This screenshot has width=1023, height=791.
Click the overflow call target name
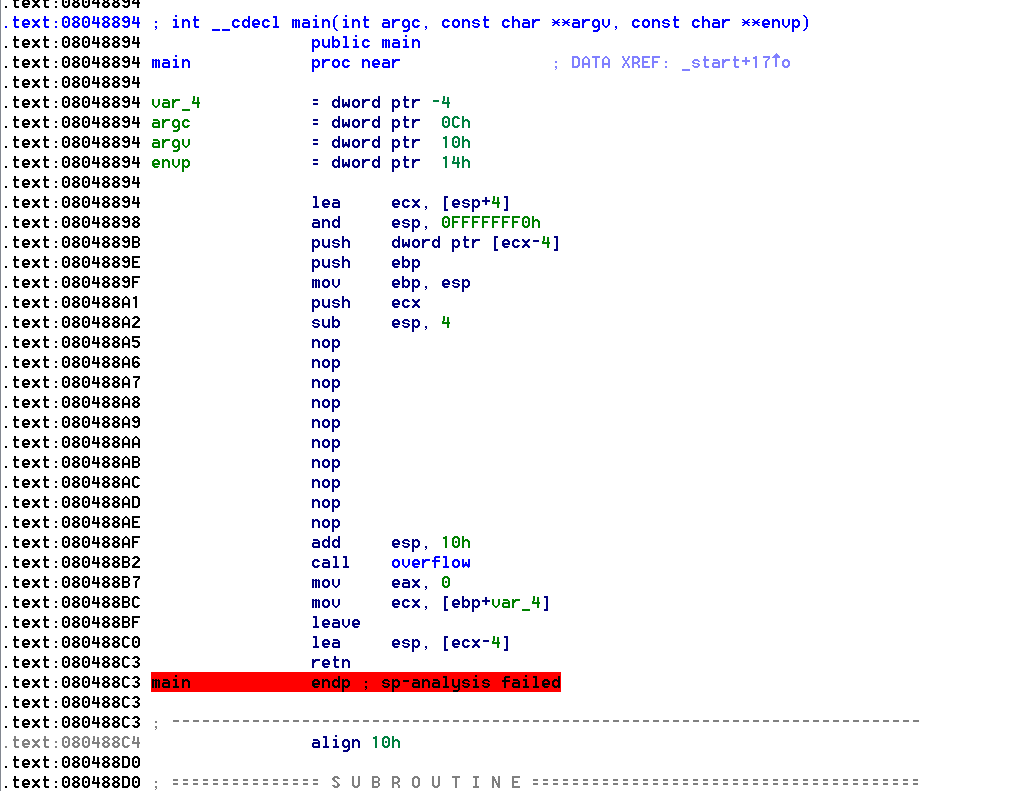(430, 562)
